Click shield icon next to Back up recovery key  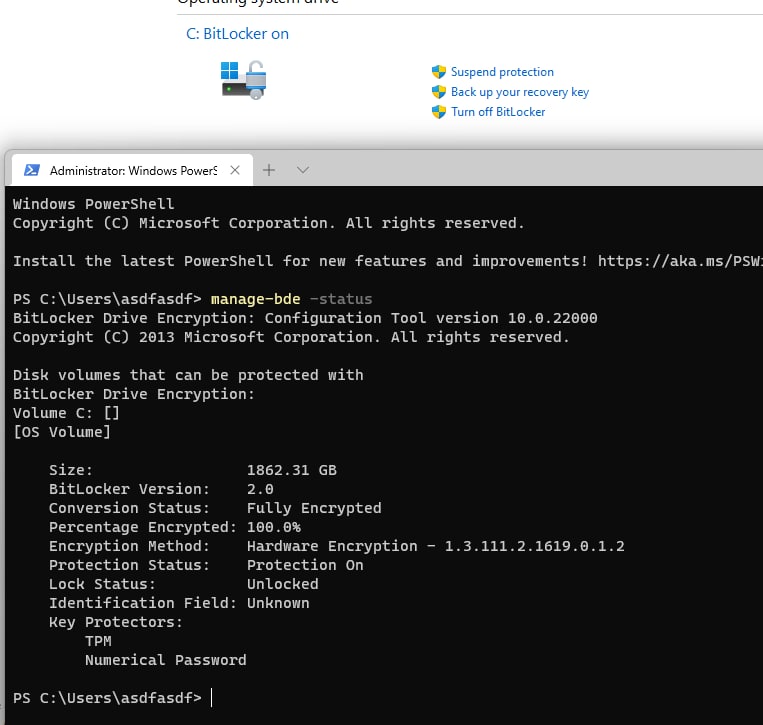(438, 92)
